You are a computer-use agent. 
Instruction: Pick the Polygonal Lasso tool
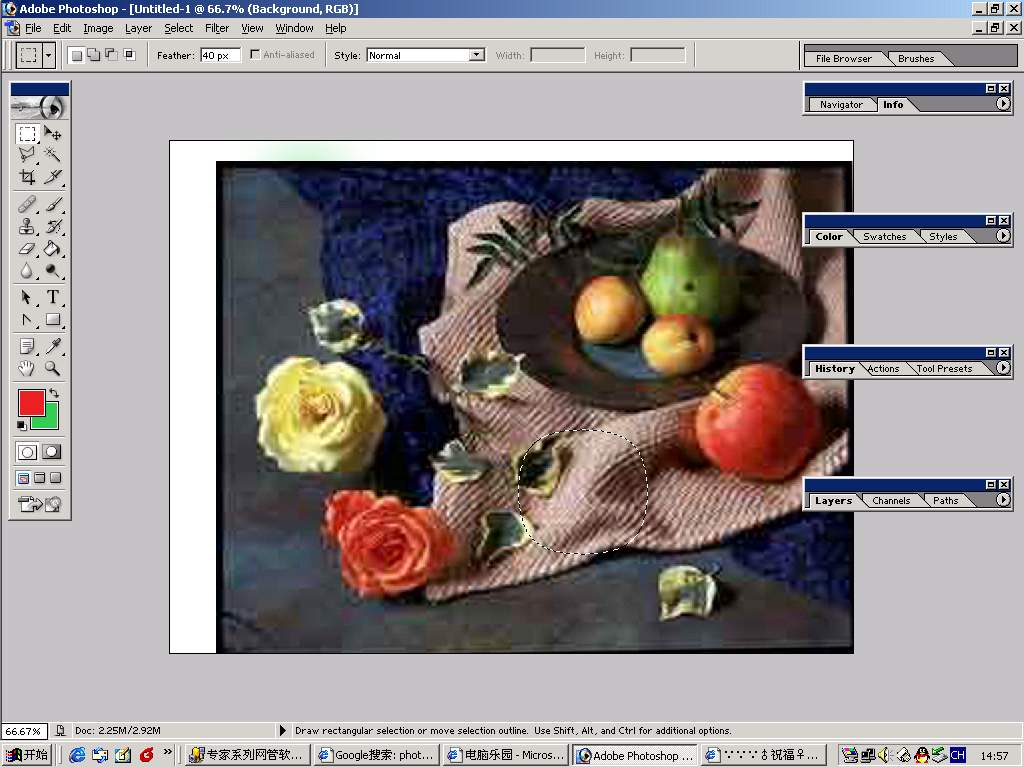27,155
